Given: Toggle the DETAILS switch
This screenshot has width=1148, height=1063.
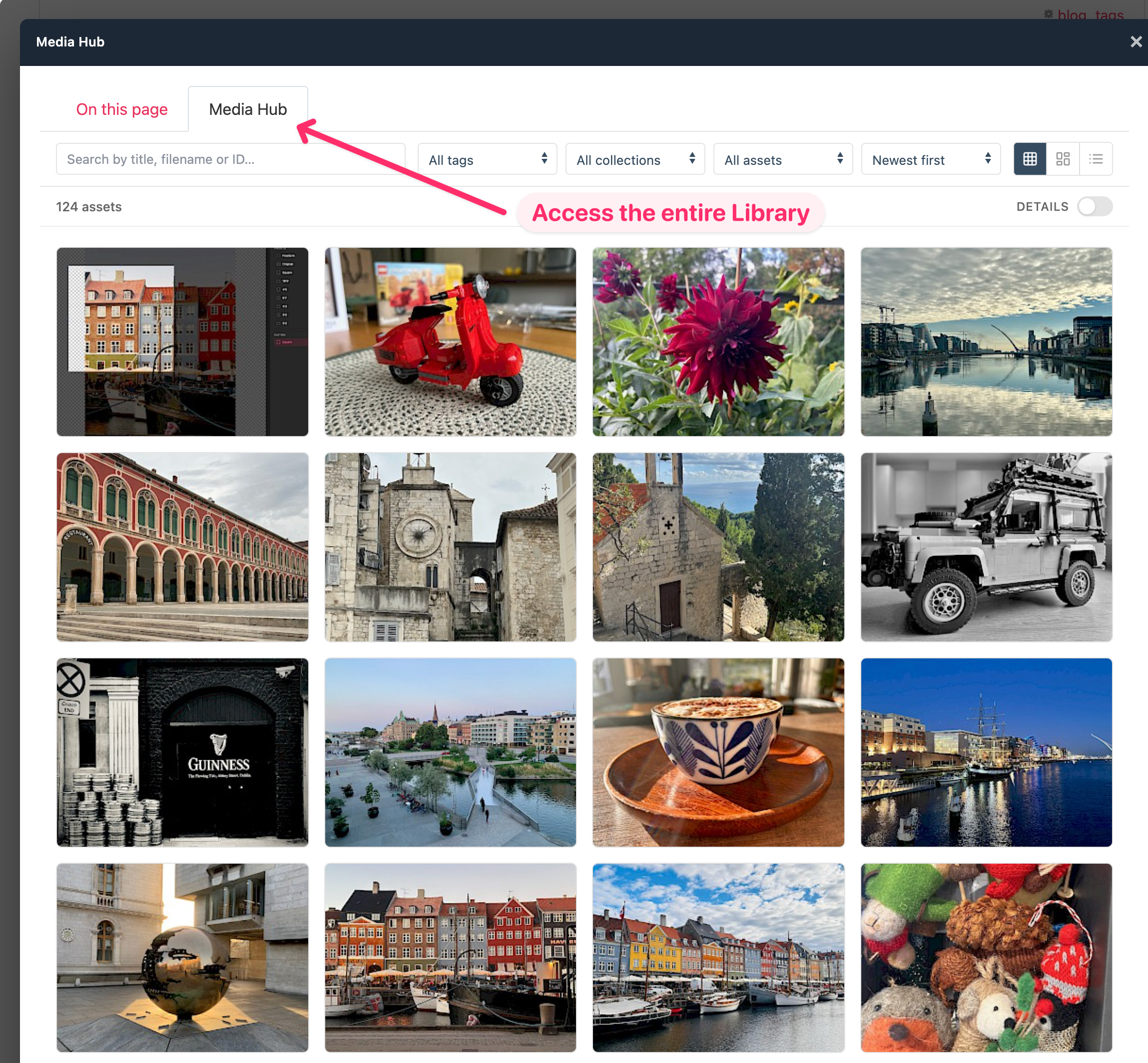Looking at the screenshot, I should [x=1094, y=206].
